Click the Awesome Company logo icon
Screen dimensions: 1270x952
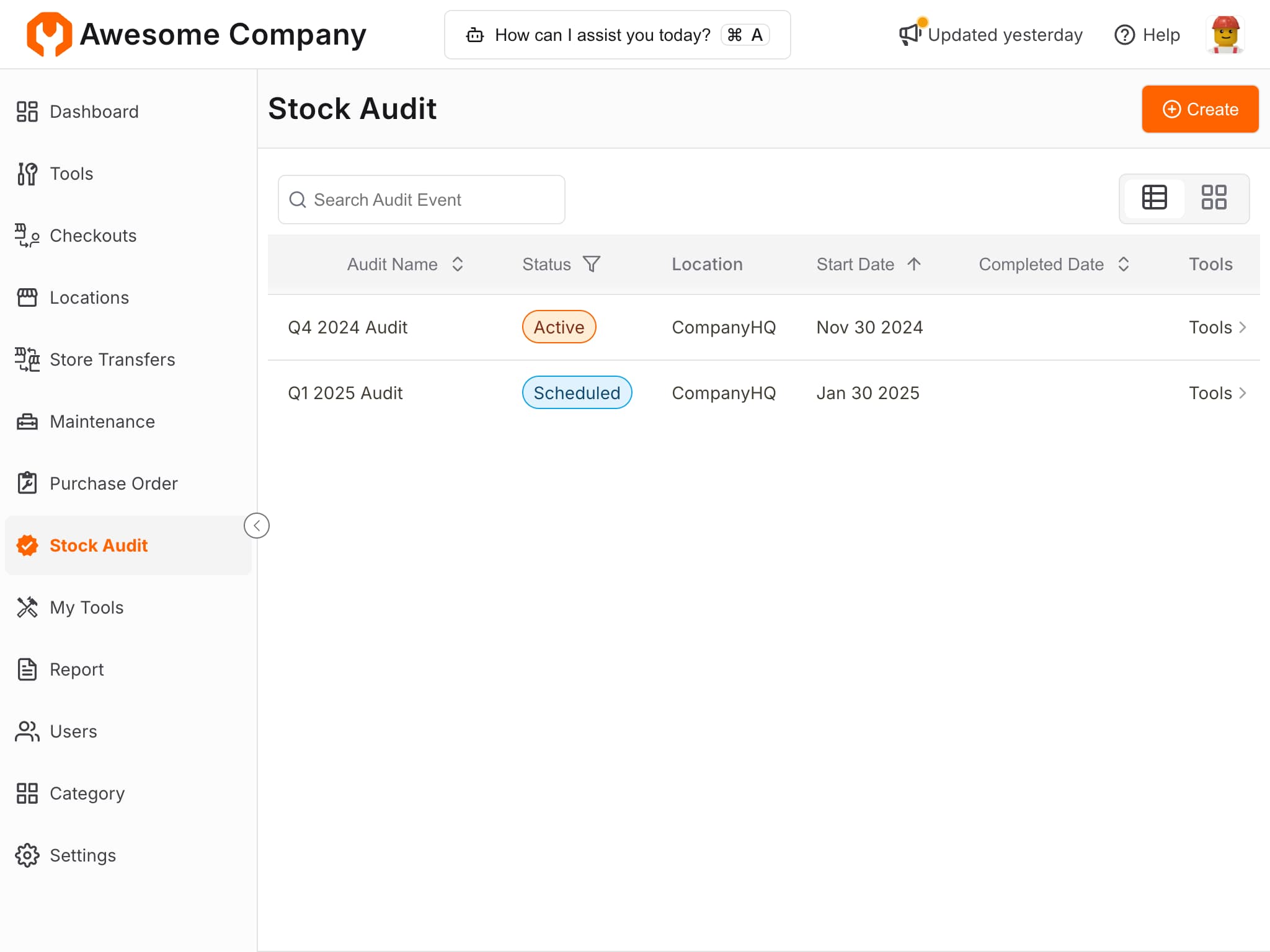tap(49, 35)
